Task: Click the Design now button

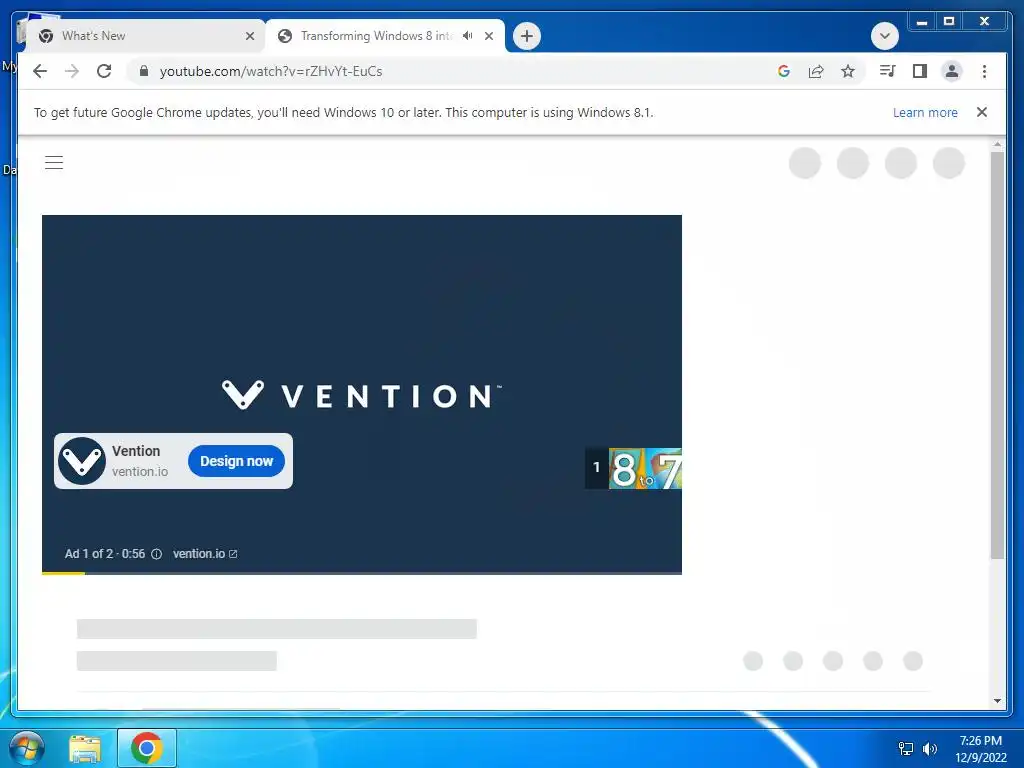Action: (236, 461)
